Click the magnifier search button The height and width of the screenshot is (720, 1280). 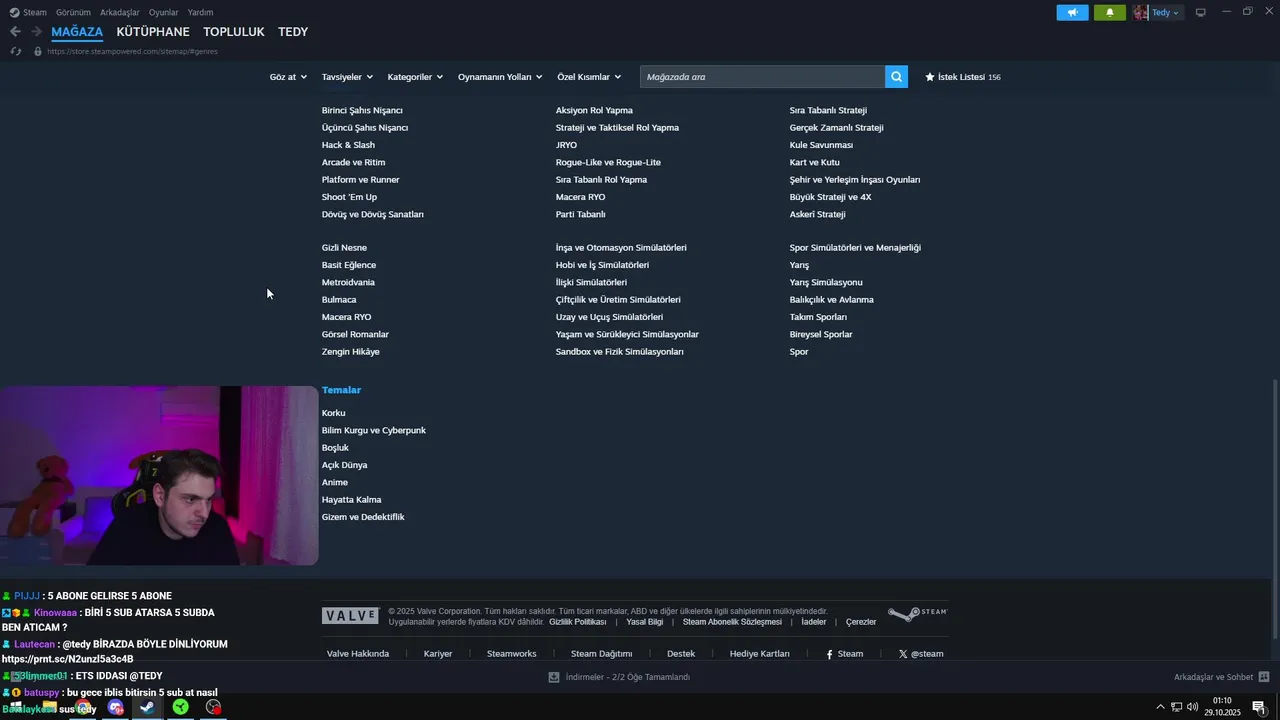896,77
